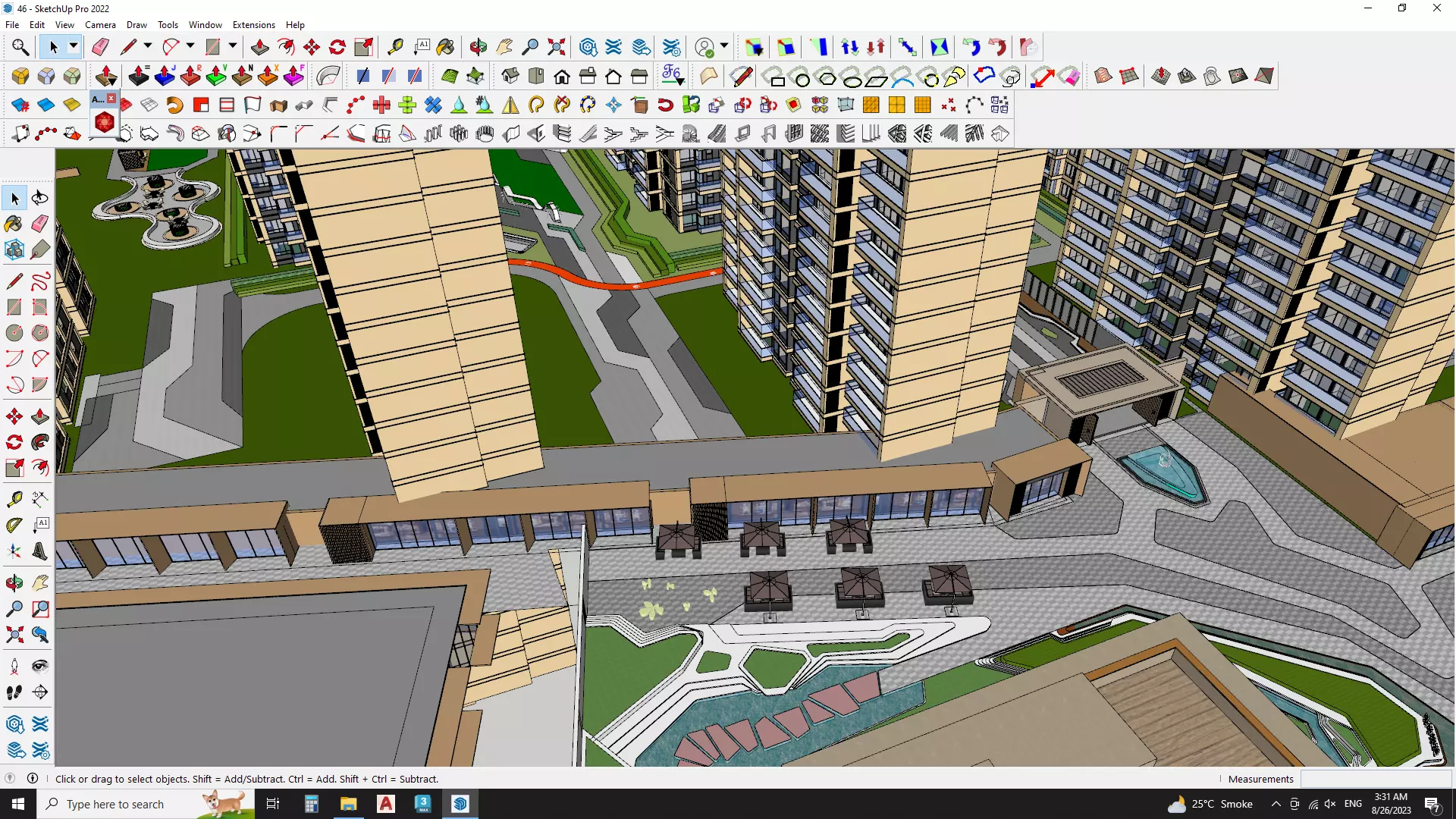
Task: Click the Zoom Extents icon in top toolbar
Action: (557, 47)
